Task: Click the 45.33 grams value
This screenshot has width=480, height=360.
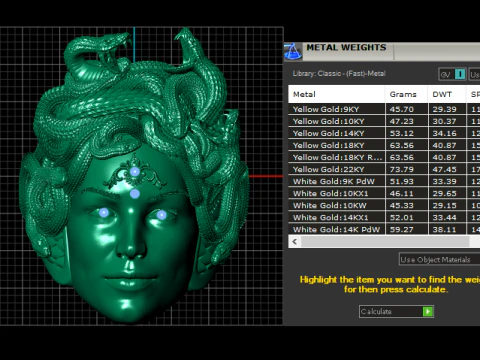Action: click(402, 205)
